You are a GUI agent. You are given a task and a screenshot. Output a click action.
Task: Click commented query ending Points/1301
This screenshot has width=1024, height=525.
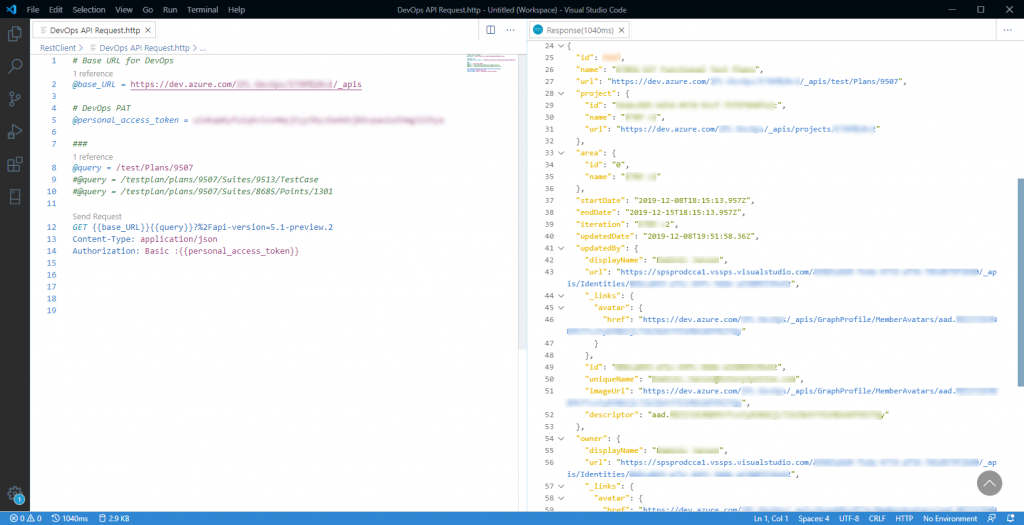[202, 191]
